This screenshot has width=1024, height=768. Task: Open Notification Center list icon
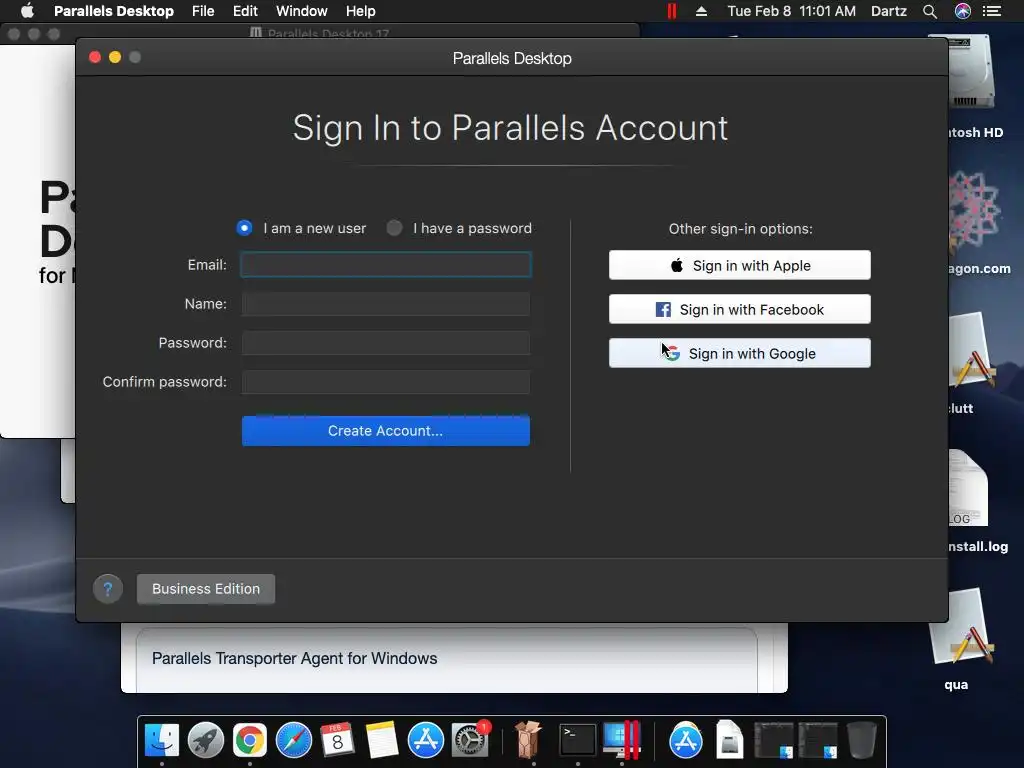[x=992, y=11]
